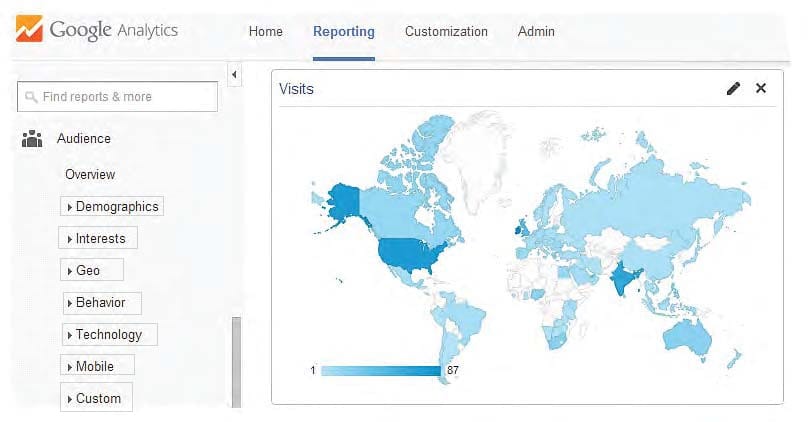Image resolution: width=808 pixels, height=422 pixels.
Task: Close the Visits widget
Action: (761, 88)
